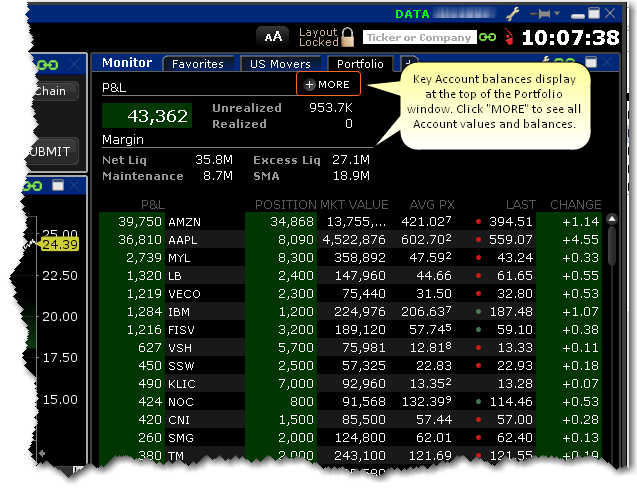Click the aA font size button
The image size is (637, 491).
(272, 37)
